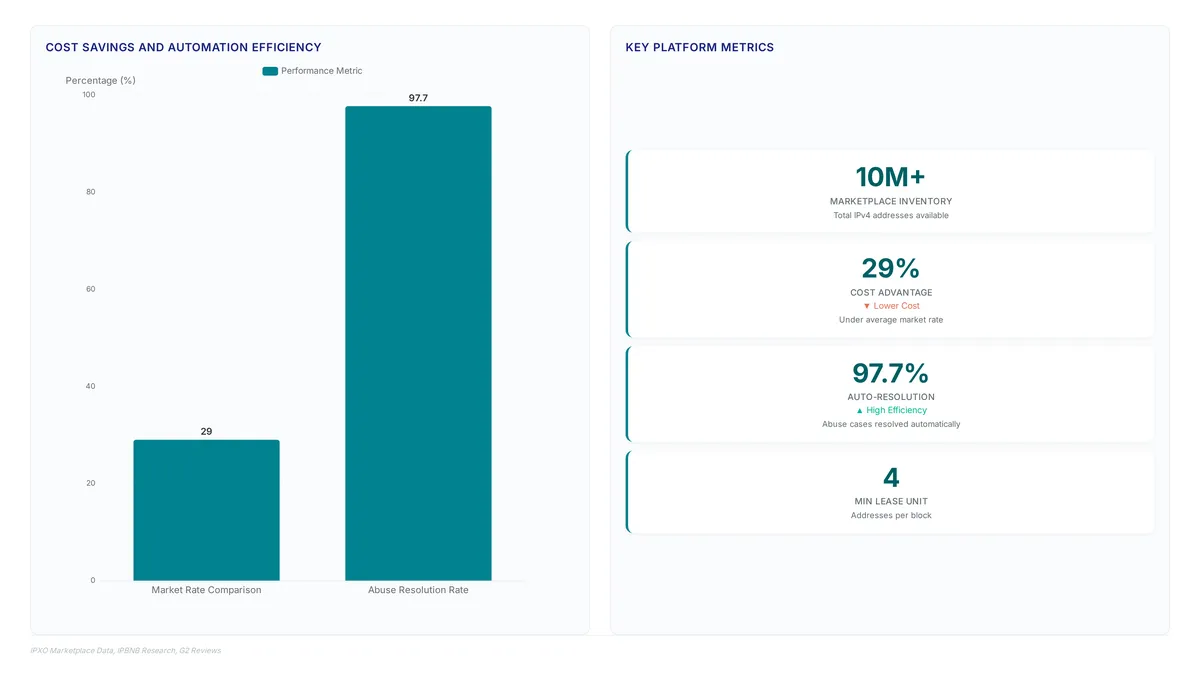Click the Abuse Resolution Rate axis label
Image resolution: width=1200 pixels, height=675 pixels.
click(418, 590)
